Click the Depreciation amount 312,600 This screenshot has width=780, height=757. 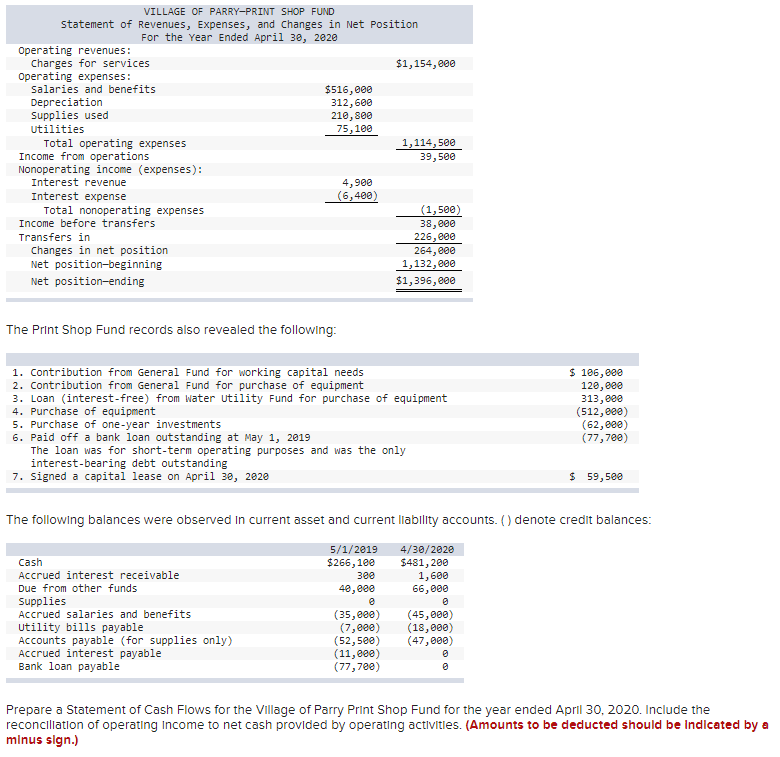352,102
